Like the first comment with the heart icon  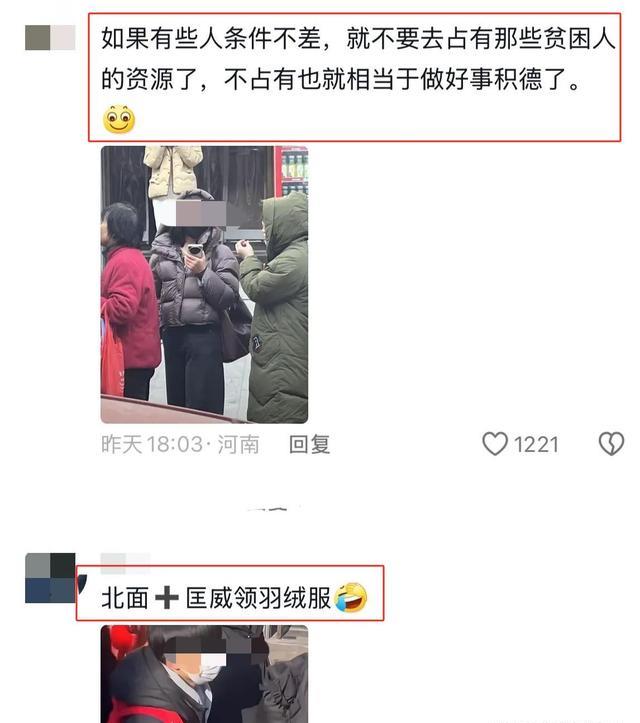click(495, 444)
